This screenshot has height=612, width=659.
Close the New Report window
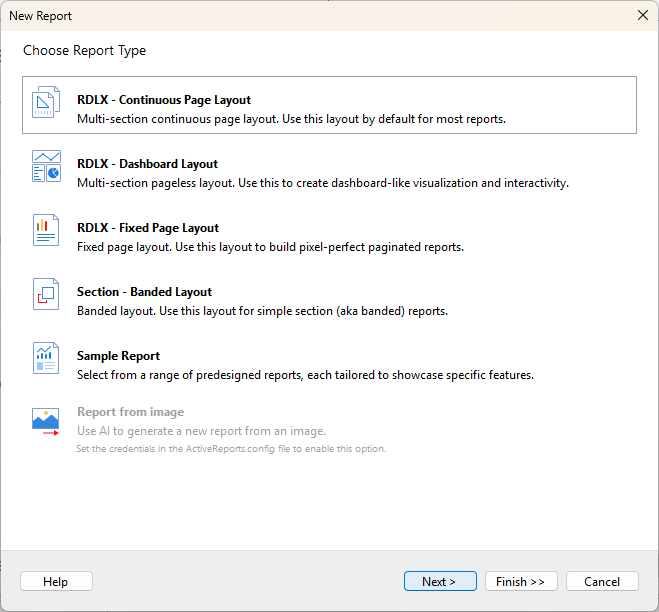[642, 15]
